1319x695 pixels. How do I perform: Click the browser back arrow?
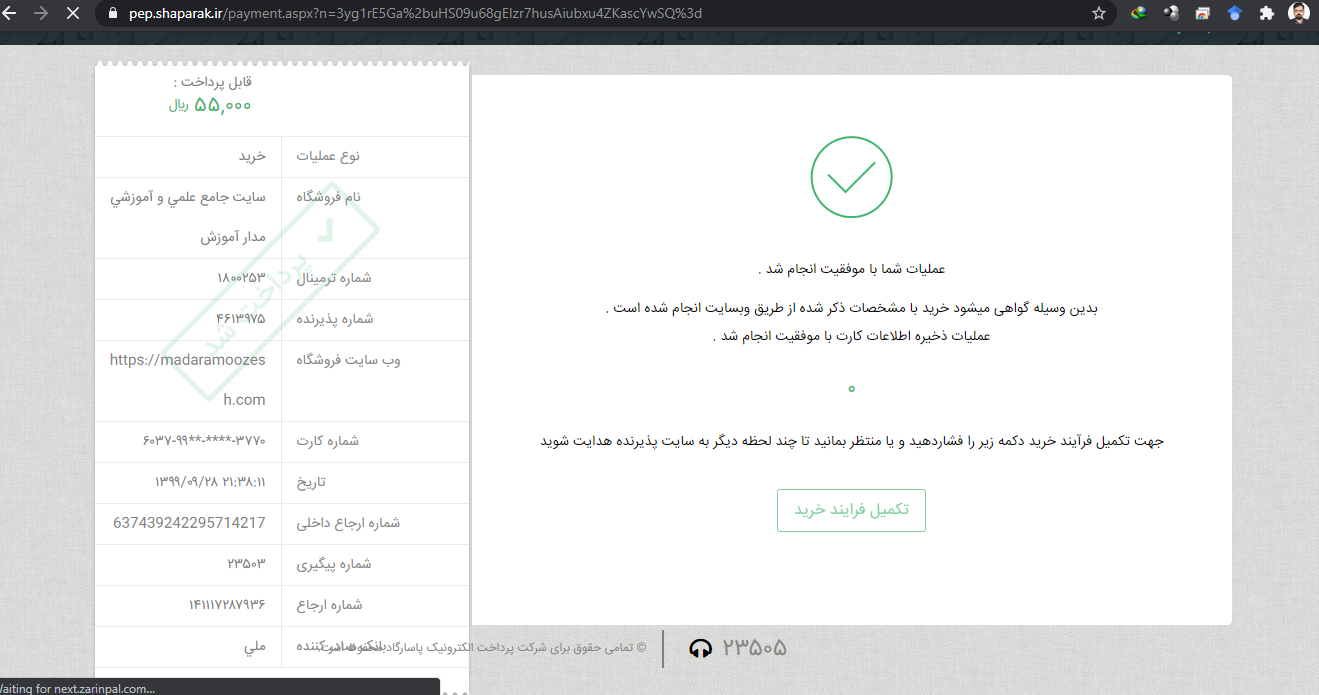tap(10, 14)
